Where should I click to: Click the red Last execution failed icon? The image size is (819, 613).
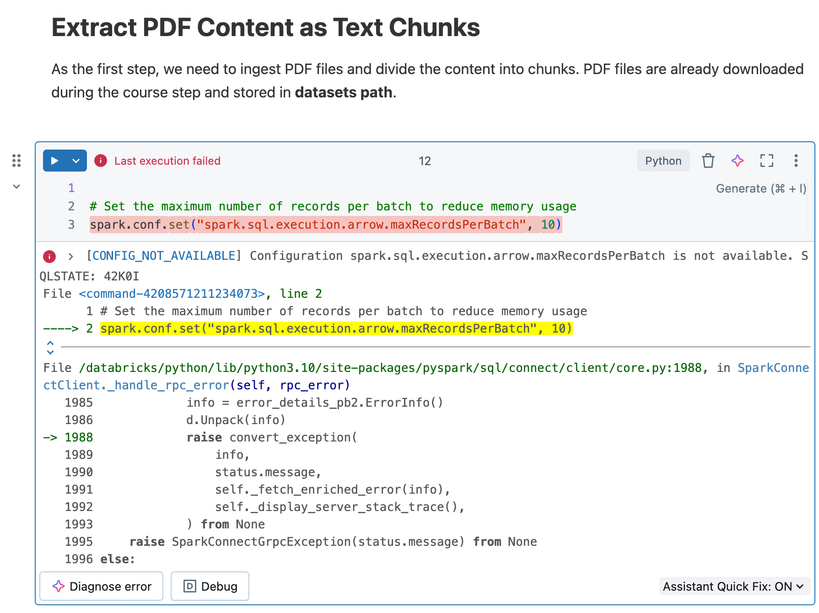[x=101, y=161]
